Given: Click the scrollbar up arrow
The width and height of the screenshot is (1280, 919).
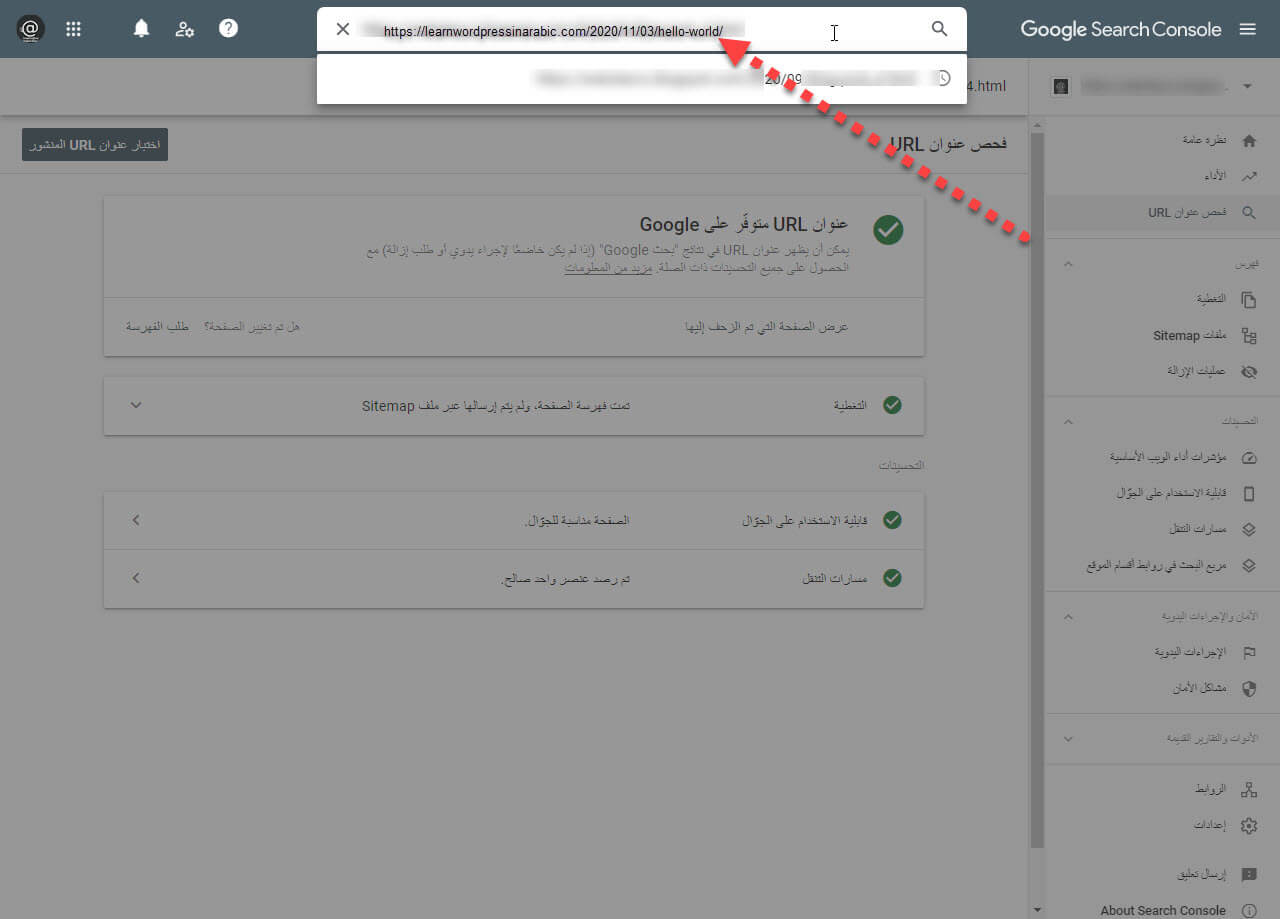Looking at the screenshot, I should pyautogui.click(x=1037, y=125).
